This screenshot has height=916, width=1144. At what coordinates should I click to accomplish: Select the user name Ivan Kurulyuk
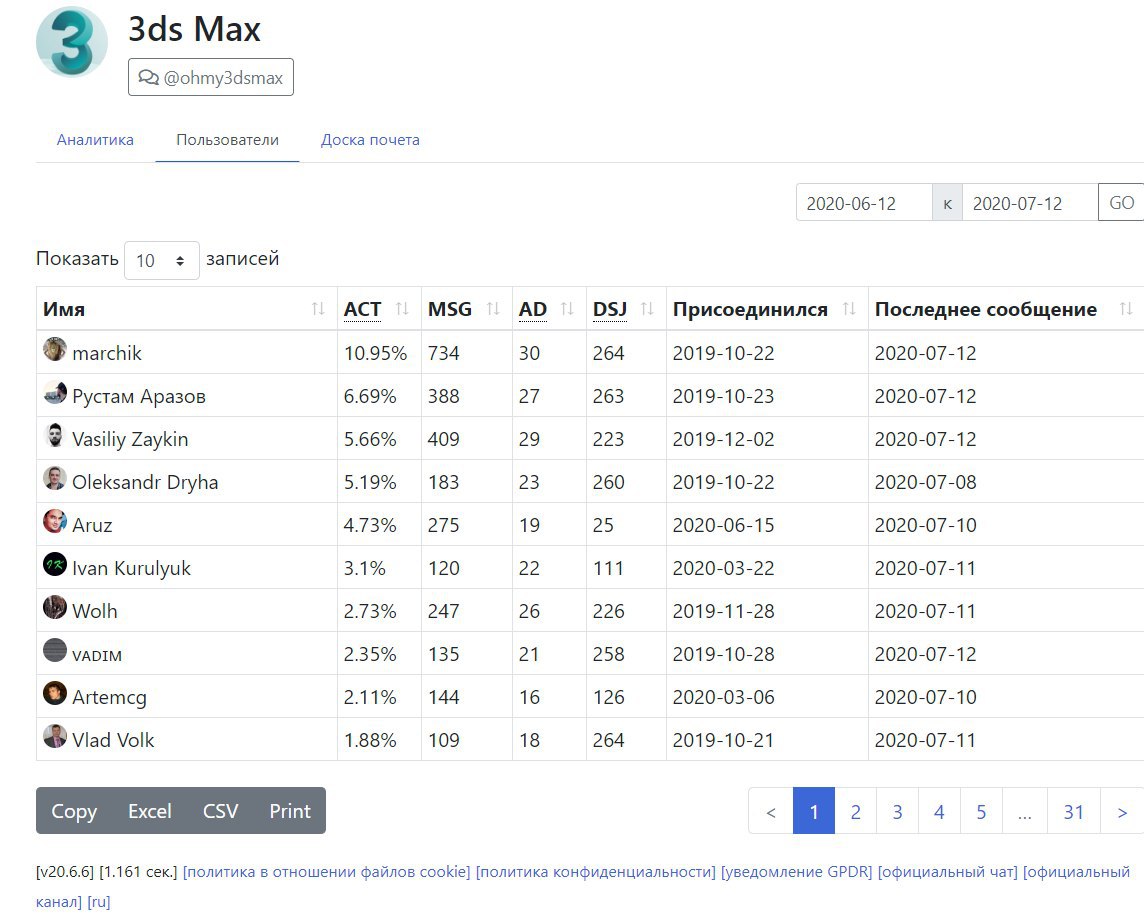(x=131, y=569)
